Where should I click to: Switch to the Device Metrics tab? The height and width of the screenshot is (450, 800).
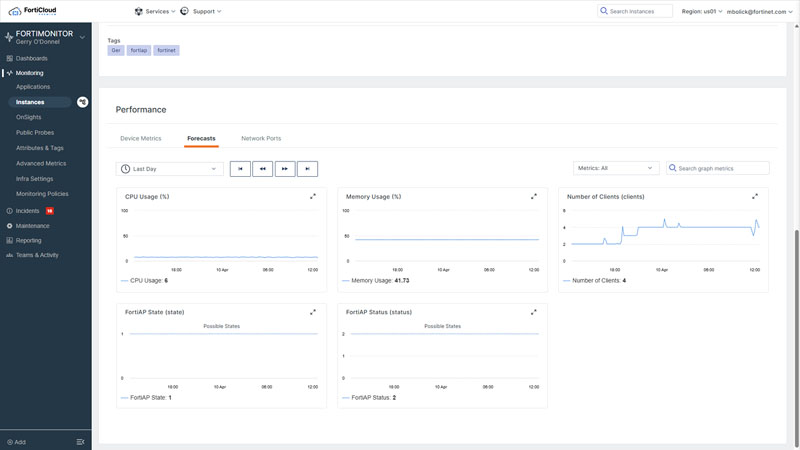(x=141, y=138)
